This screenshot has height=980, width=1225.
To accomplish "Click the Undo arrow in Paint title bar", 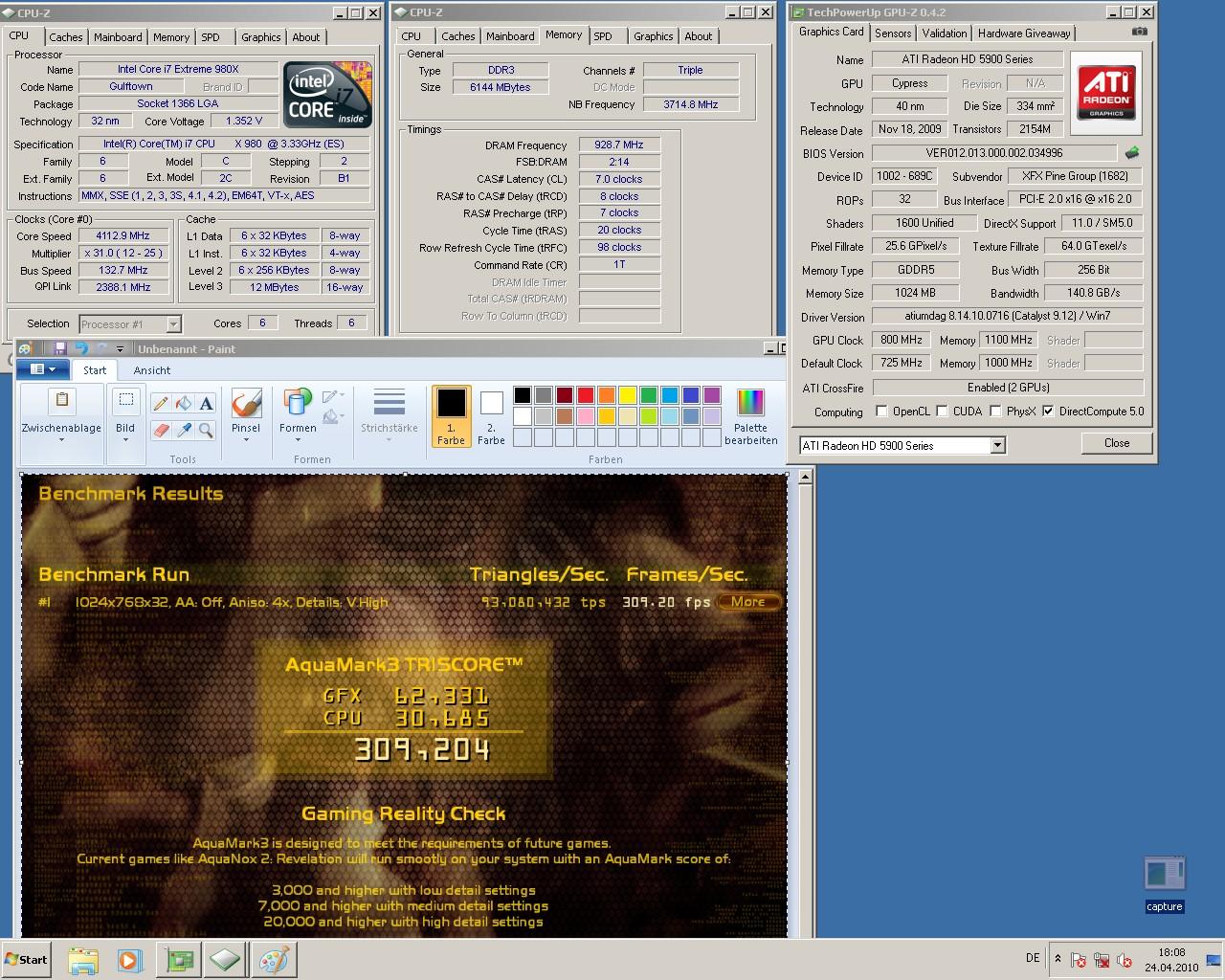I will click(x=81, y=348).
